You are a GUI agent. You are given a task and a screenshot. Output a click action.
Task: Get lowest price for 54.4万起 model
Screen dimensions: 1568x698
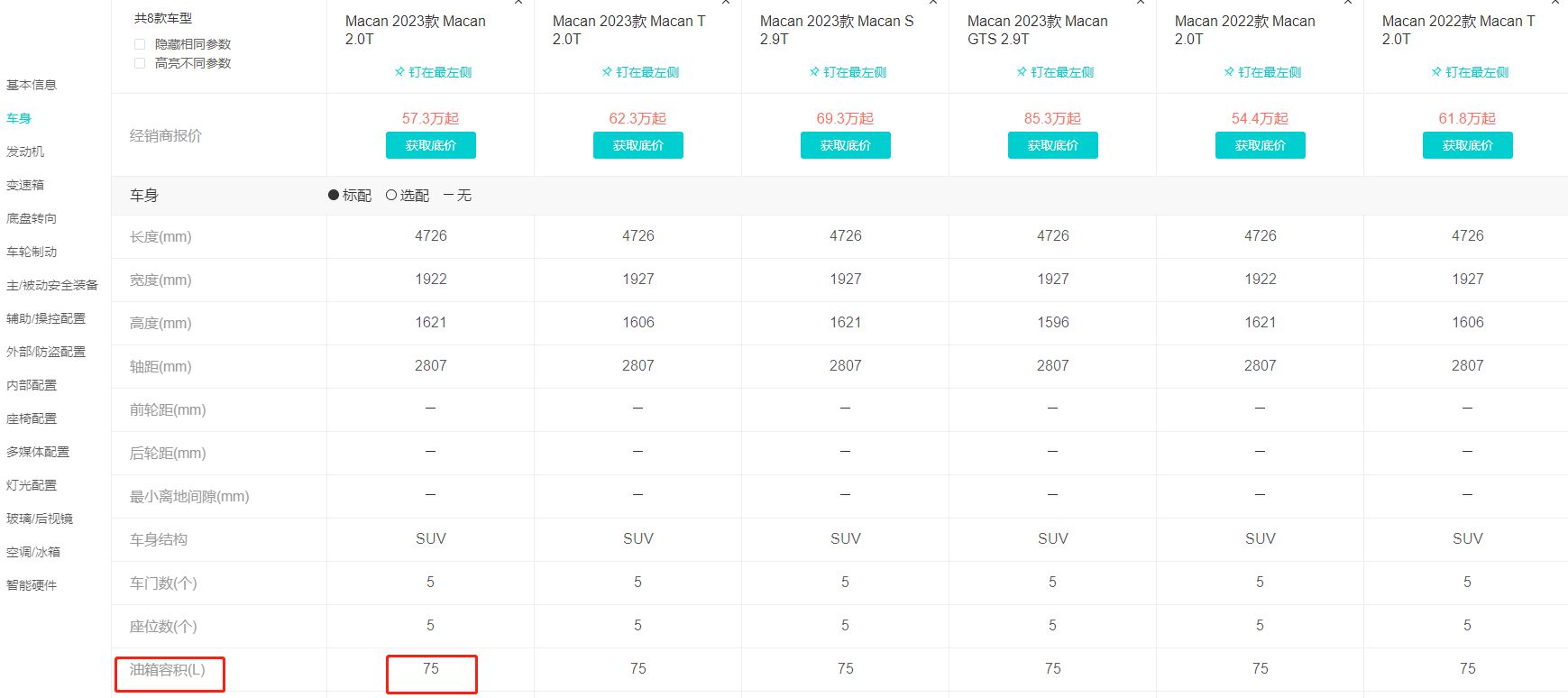click(1261, 145)
